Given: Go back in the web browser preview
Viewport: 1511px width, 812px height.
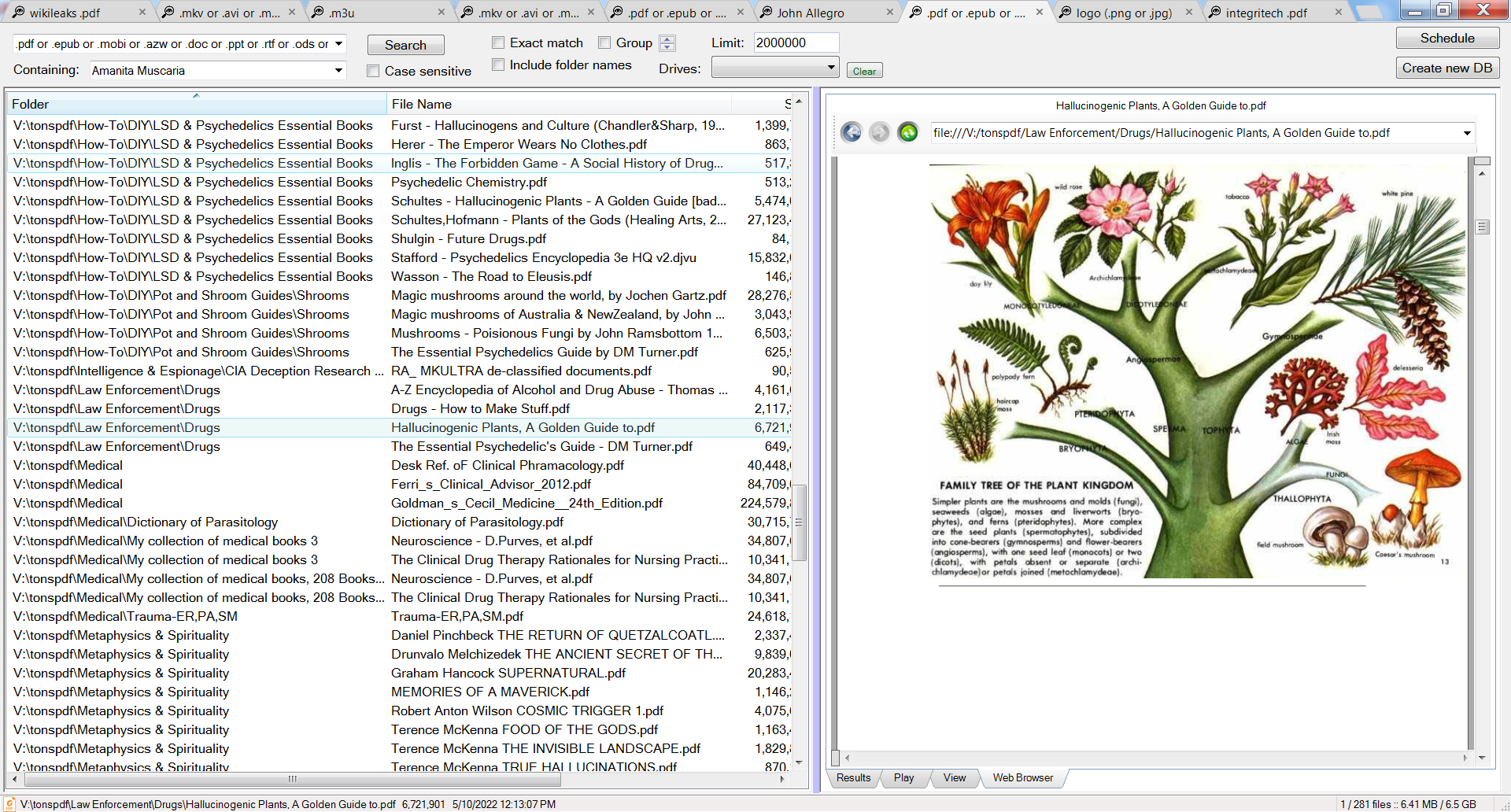Looking at the screenshot, I should [852, 132].
